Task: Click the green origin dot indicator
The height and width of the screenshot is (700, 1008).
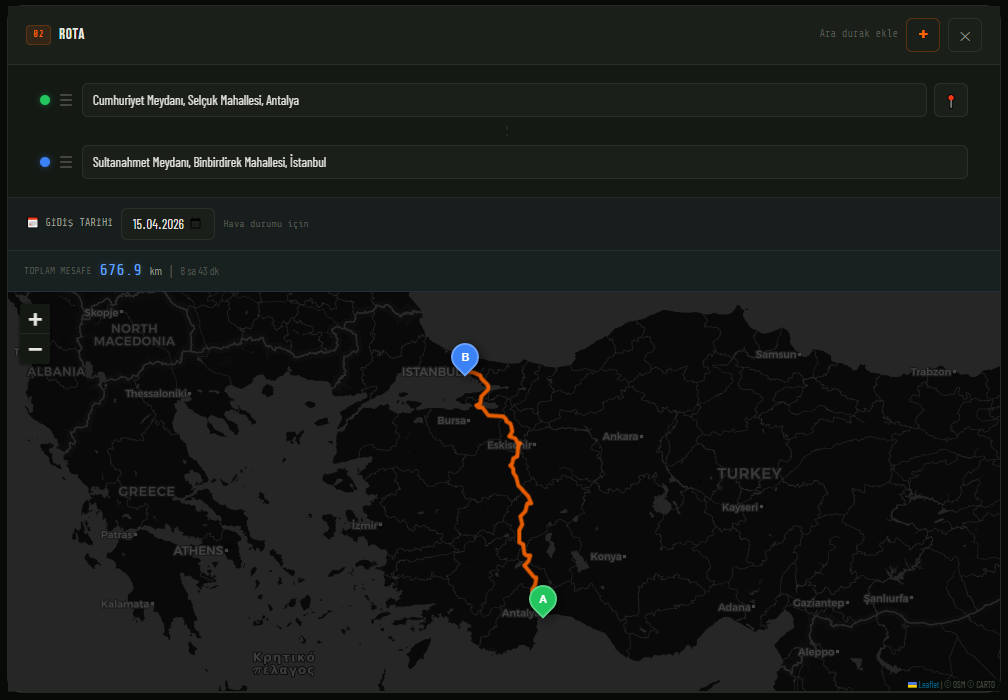Action: tap(45, 100)
